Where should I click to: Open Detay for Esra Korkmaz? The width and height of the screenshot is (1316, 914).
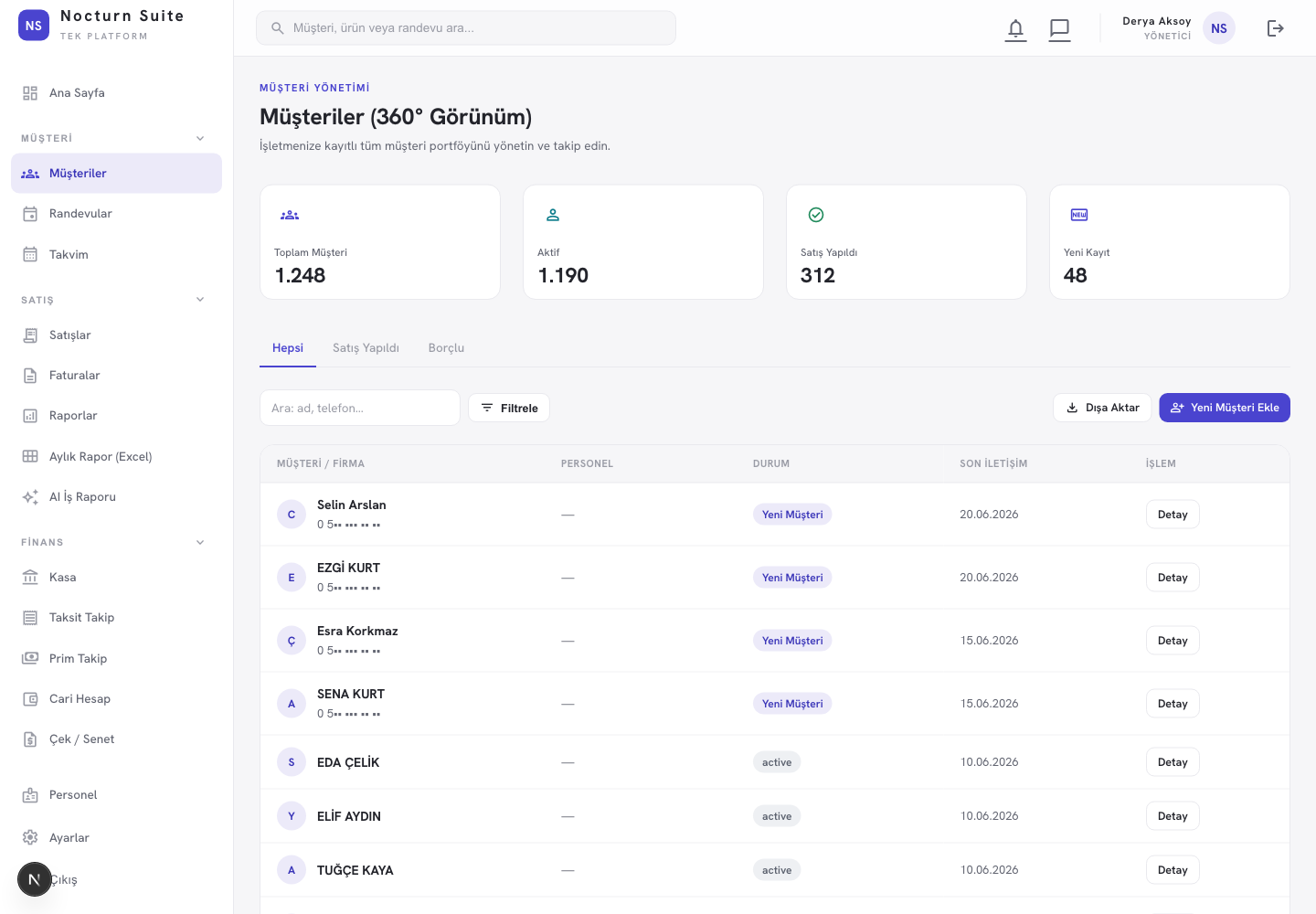point(1173,641)
